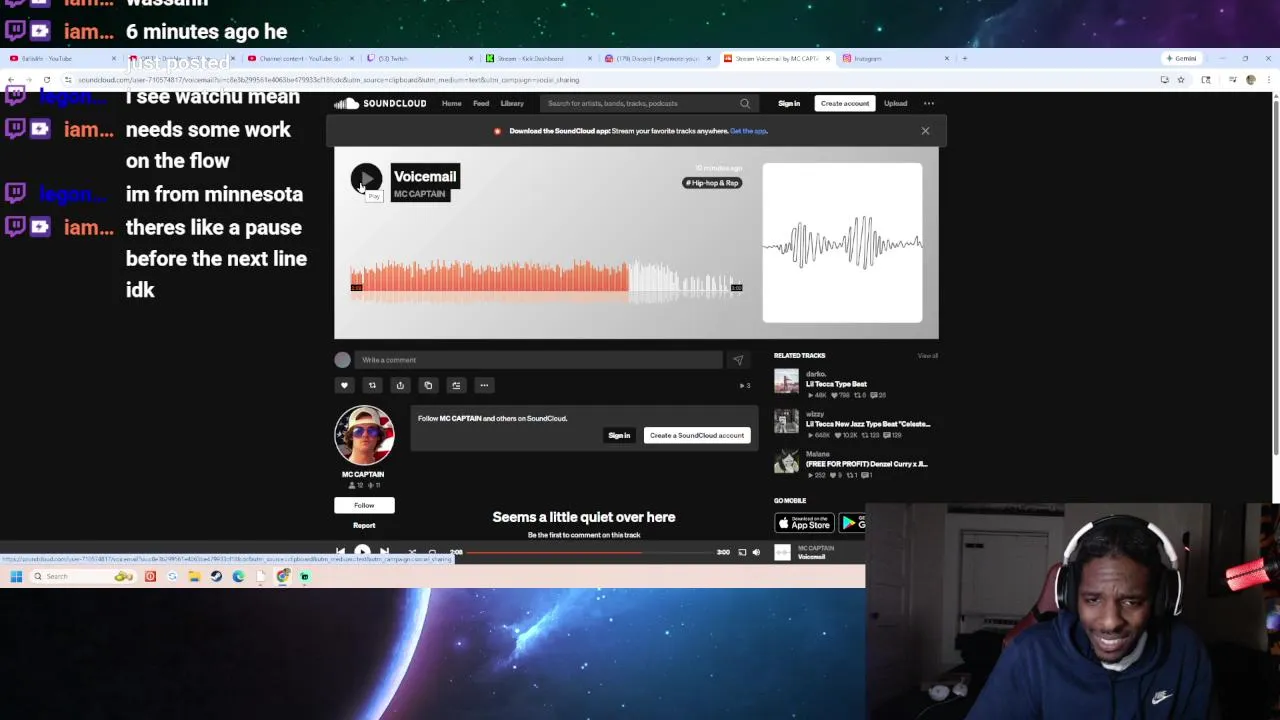Click the Write a comment field

click(538, 360)
